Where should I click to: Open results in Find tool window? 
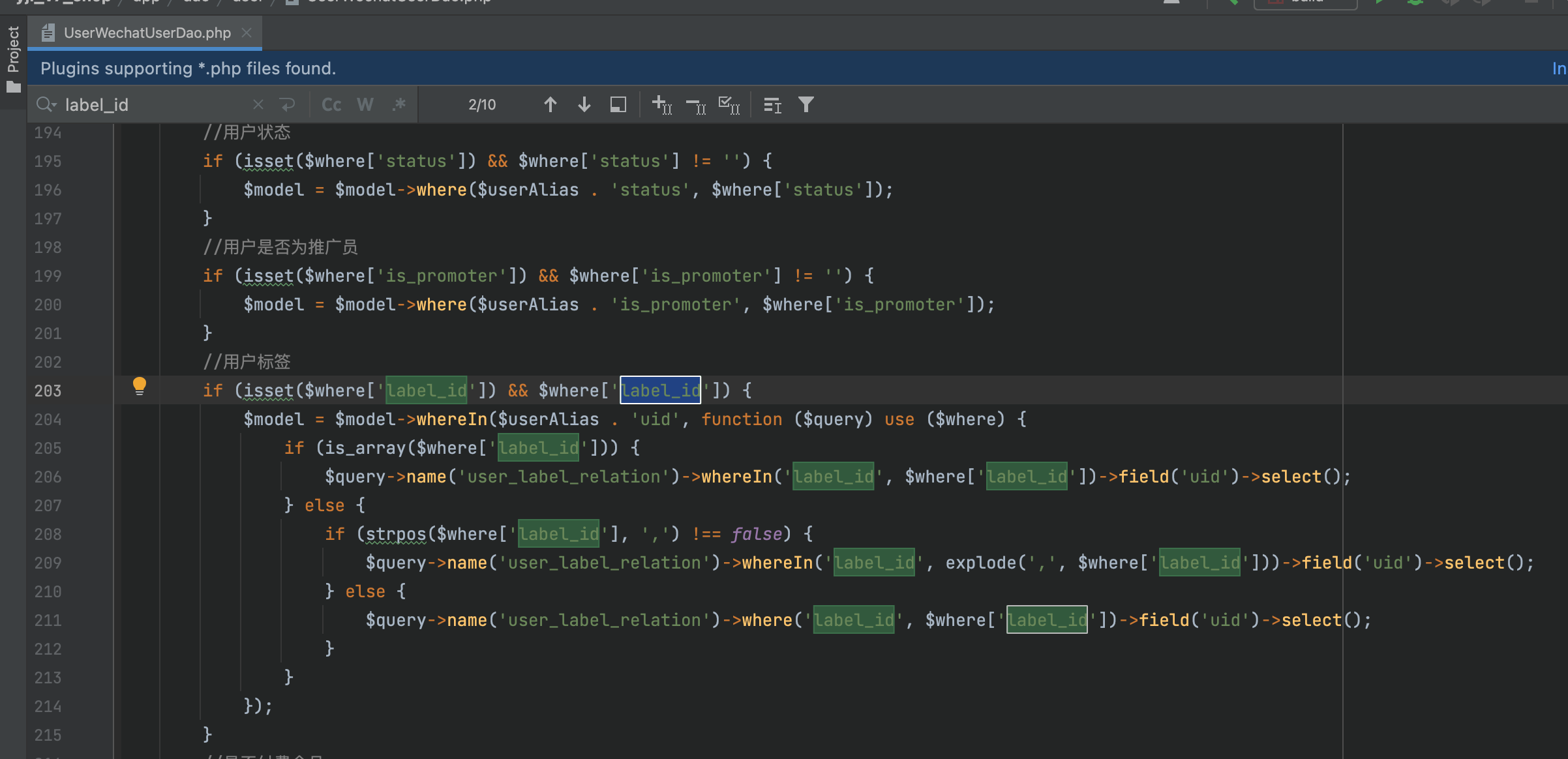click(x=773, y=104)
